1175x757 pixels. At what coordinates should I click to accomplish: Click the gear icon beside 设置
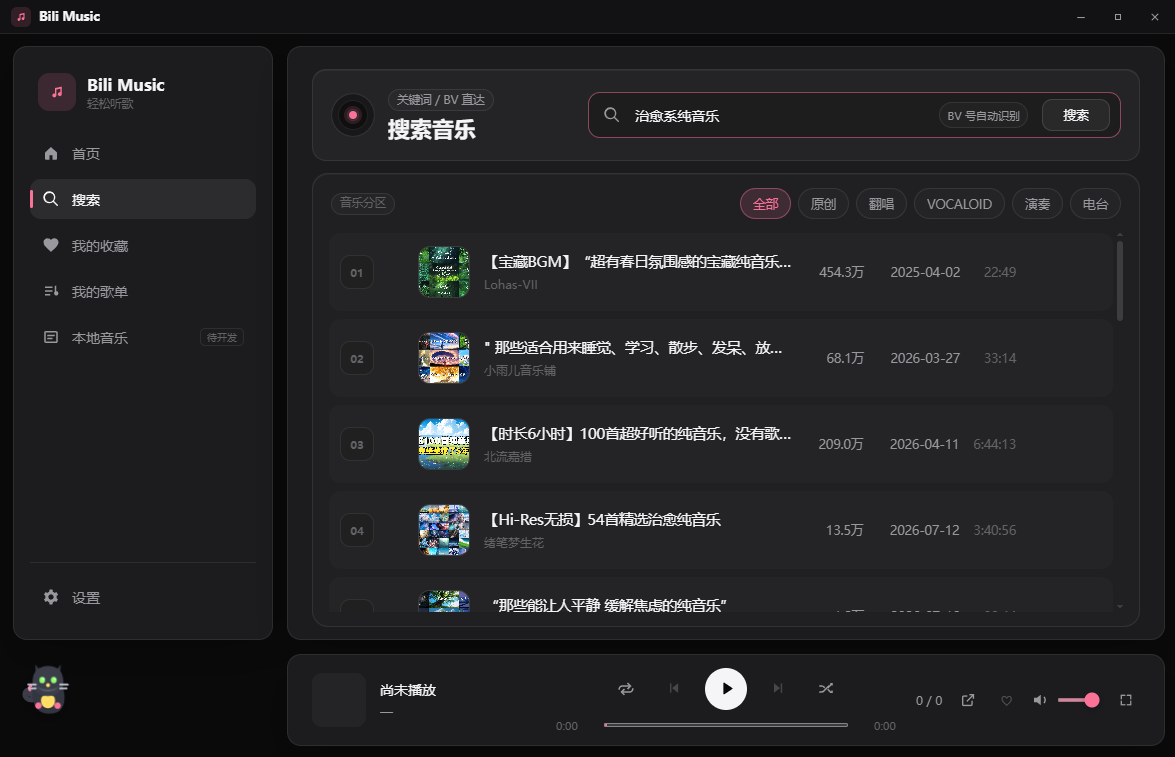[x=51, y=597]
